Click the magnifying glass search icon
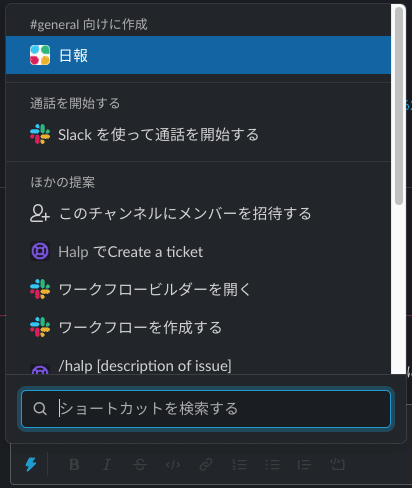This screenshot has width=412, height=488. tap(40, 409)
